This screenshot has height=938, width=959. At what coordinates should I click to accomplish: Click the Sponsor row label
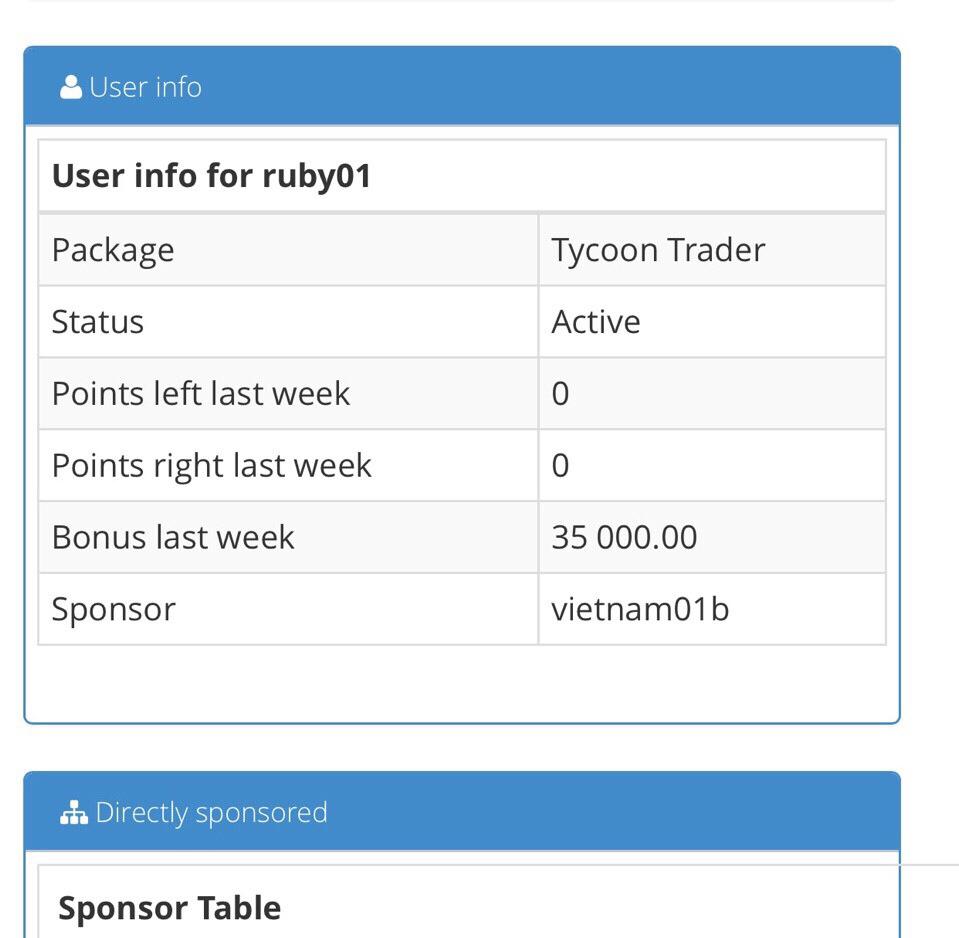(x=114, y=610)
